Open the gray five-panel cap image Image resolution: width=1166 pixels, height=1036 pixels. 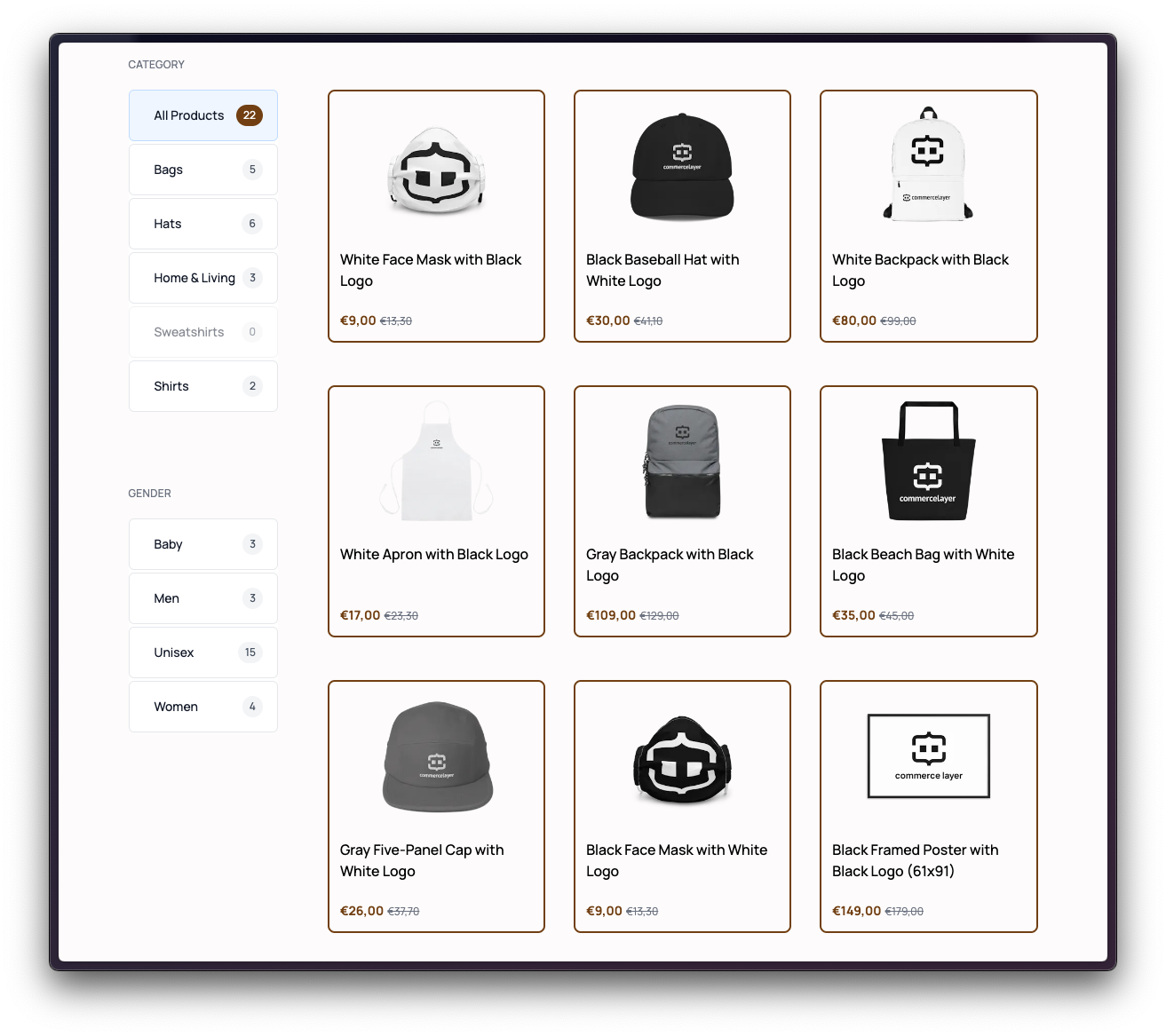[436, 756]
